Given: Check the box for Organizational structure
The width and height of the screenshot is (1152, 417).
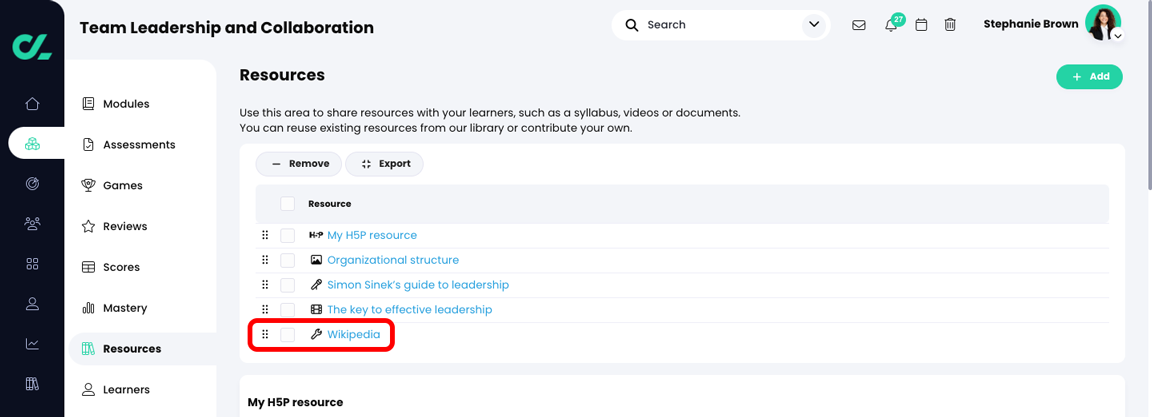Looking at the screenshot, I should (x=287, y=260).
